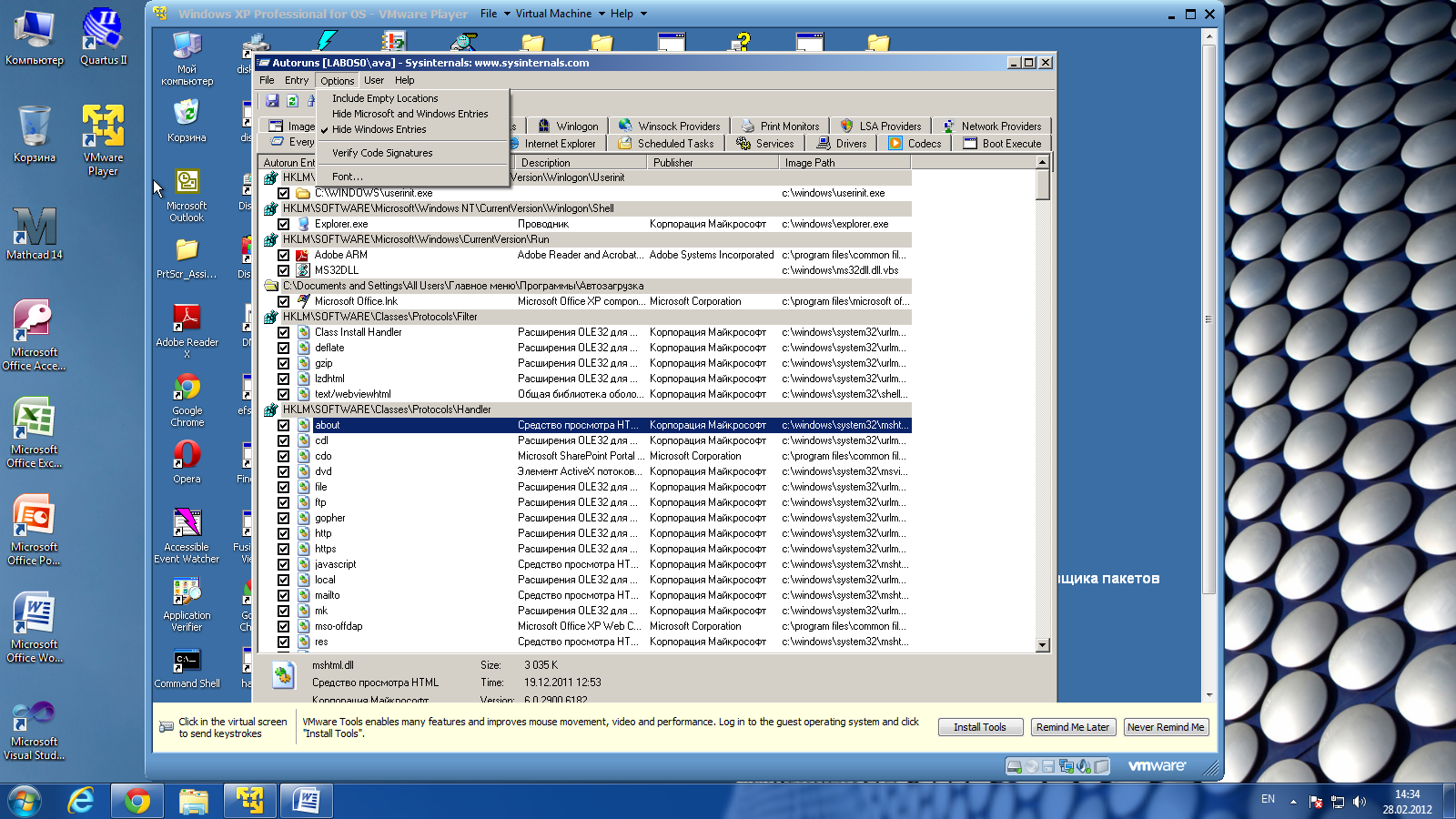Viewport: 1456px width, 819px height.
Task: Open the Font... menu item
Action: (412, 177)
